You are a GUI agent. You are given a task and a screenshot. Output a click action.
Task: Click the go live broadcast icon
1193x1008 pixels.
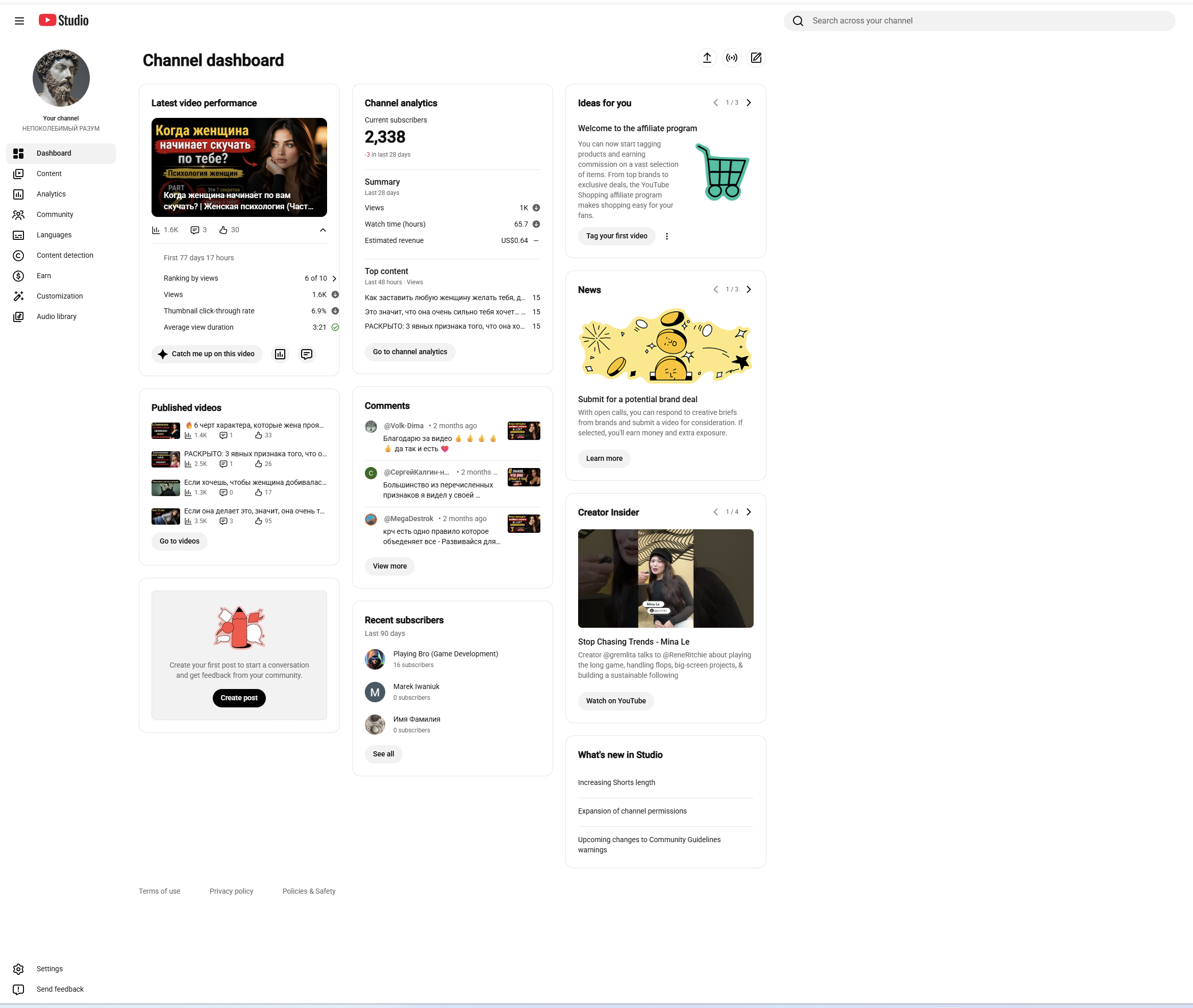click(731, 58)
